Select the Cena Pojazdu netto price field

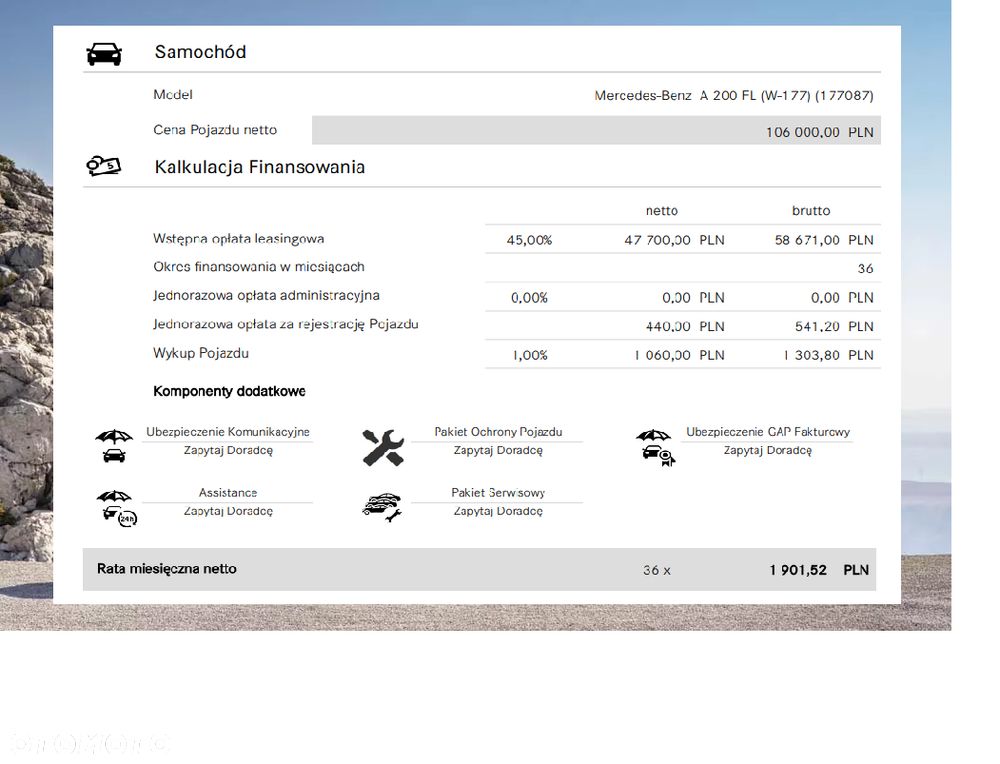pyautogui.click(x=596, y=131)
